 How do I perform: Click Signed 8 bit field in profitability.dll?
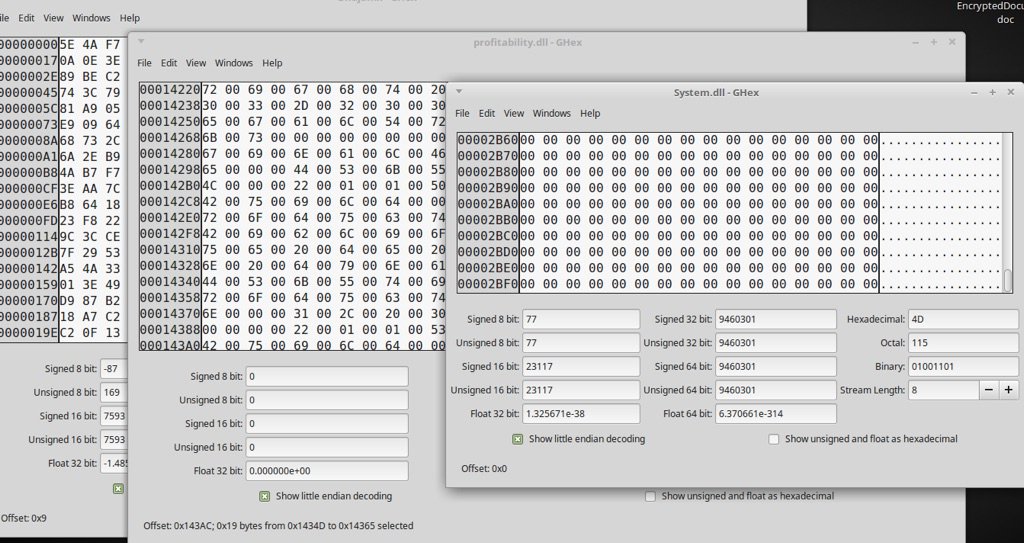point(327,376)
